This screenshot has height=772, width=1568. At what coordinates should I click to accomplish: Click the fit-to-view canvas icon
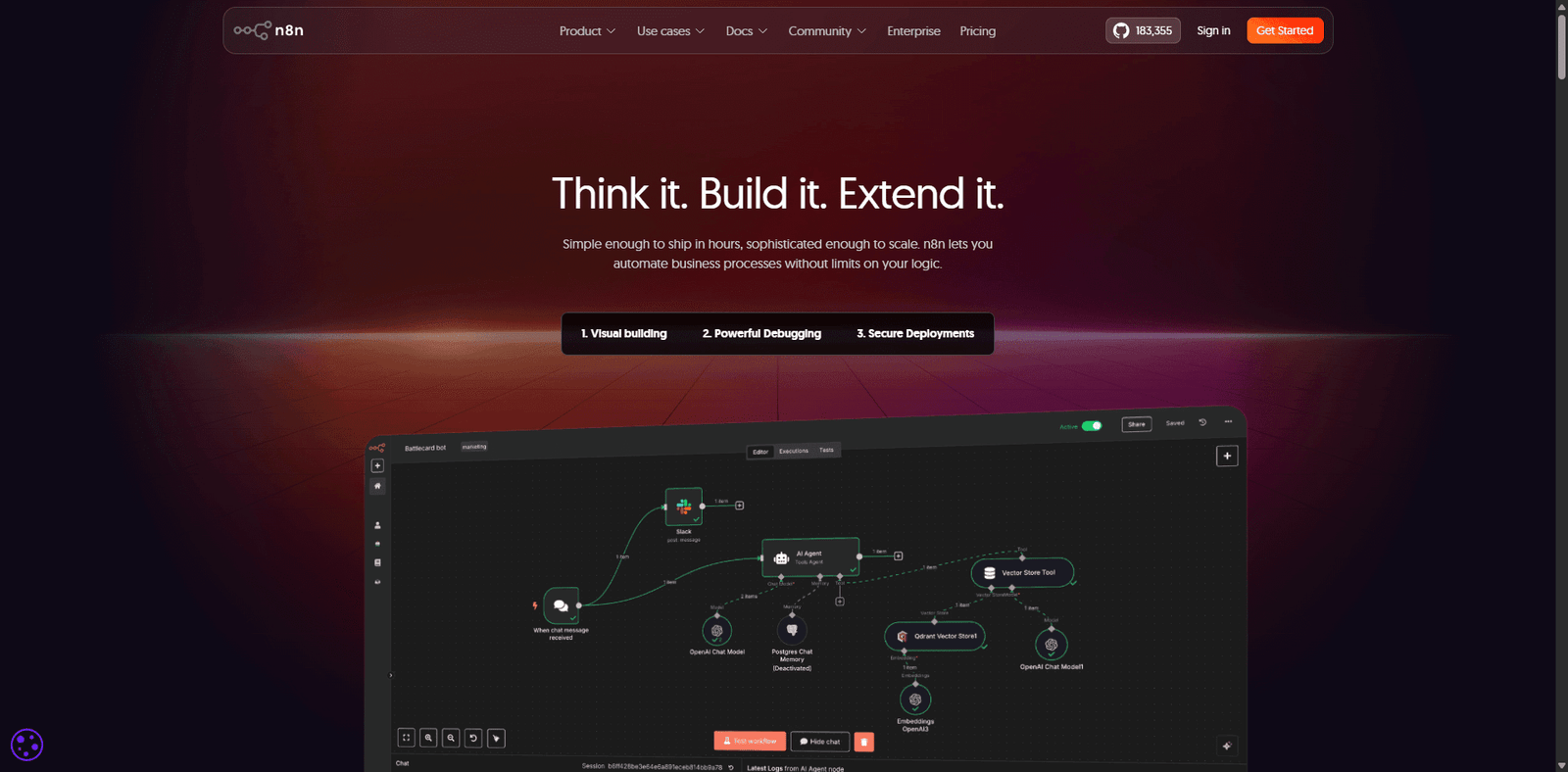(x=406, y=738)
